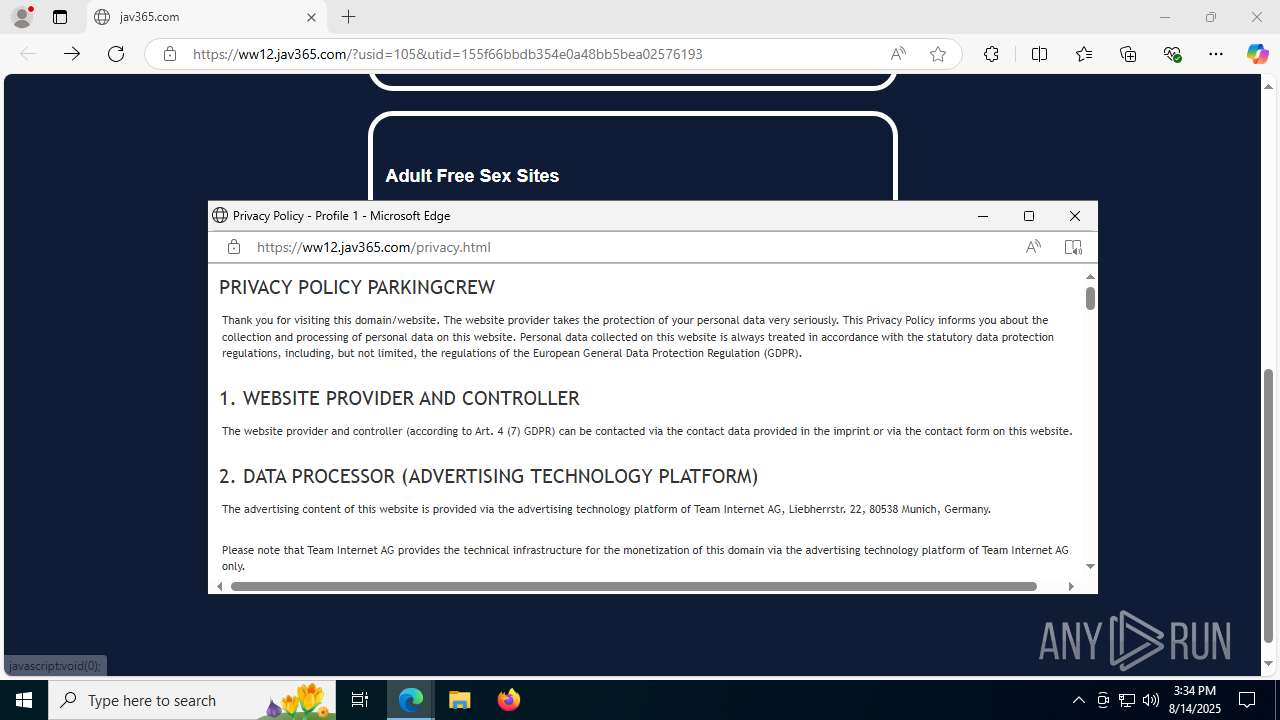Open the tab actions menu icon

[x=60, y=17]
